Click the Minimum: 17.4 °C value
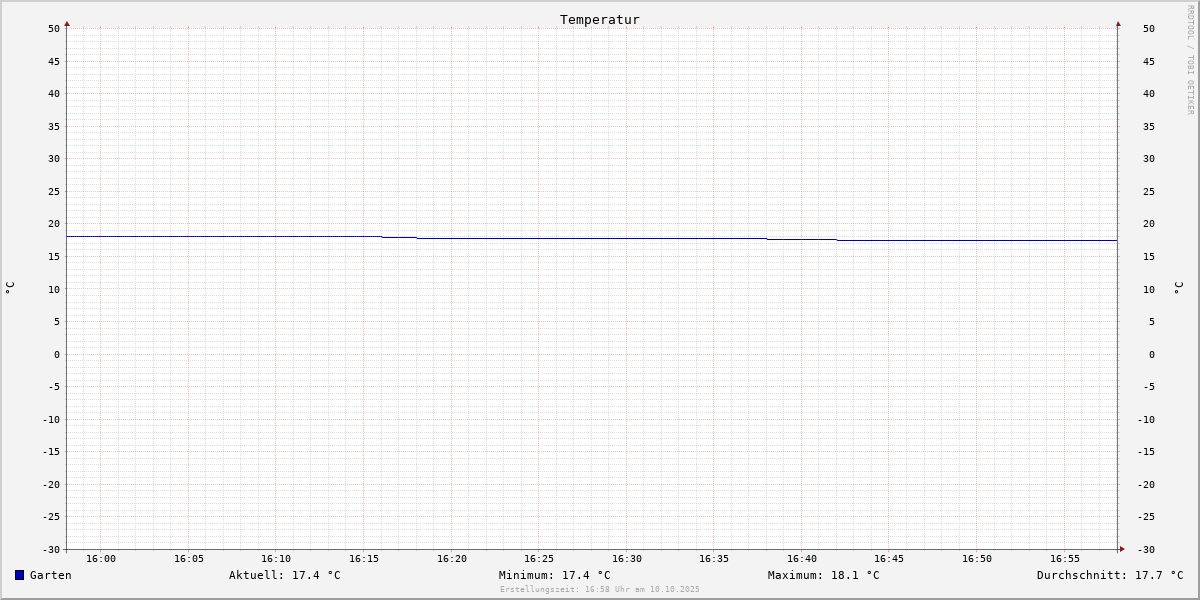 pyautogui.click(x=555, y=575)
